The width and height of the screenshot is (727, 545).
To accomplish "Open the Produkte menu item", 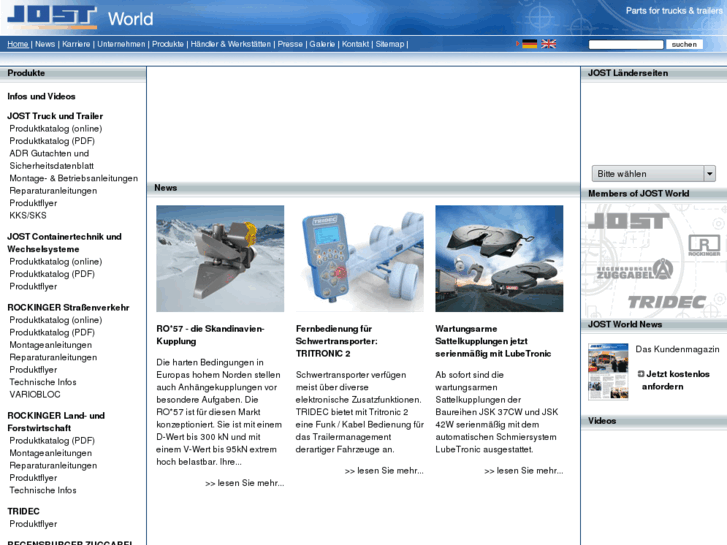I will (168, 44).
